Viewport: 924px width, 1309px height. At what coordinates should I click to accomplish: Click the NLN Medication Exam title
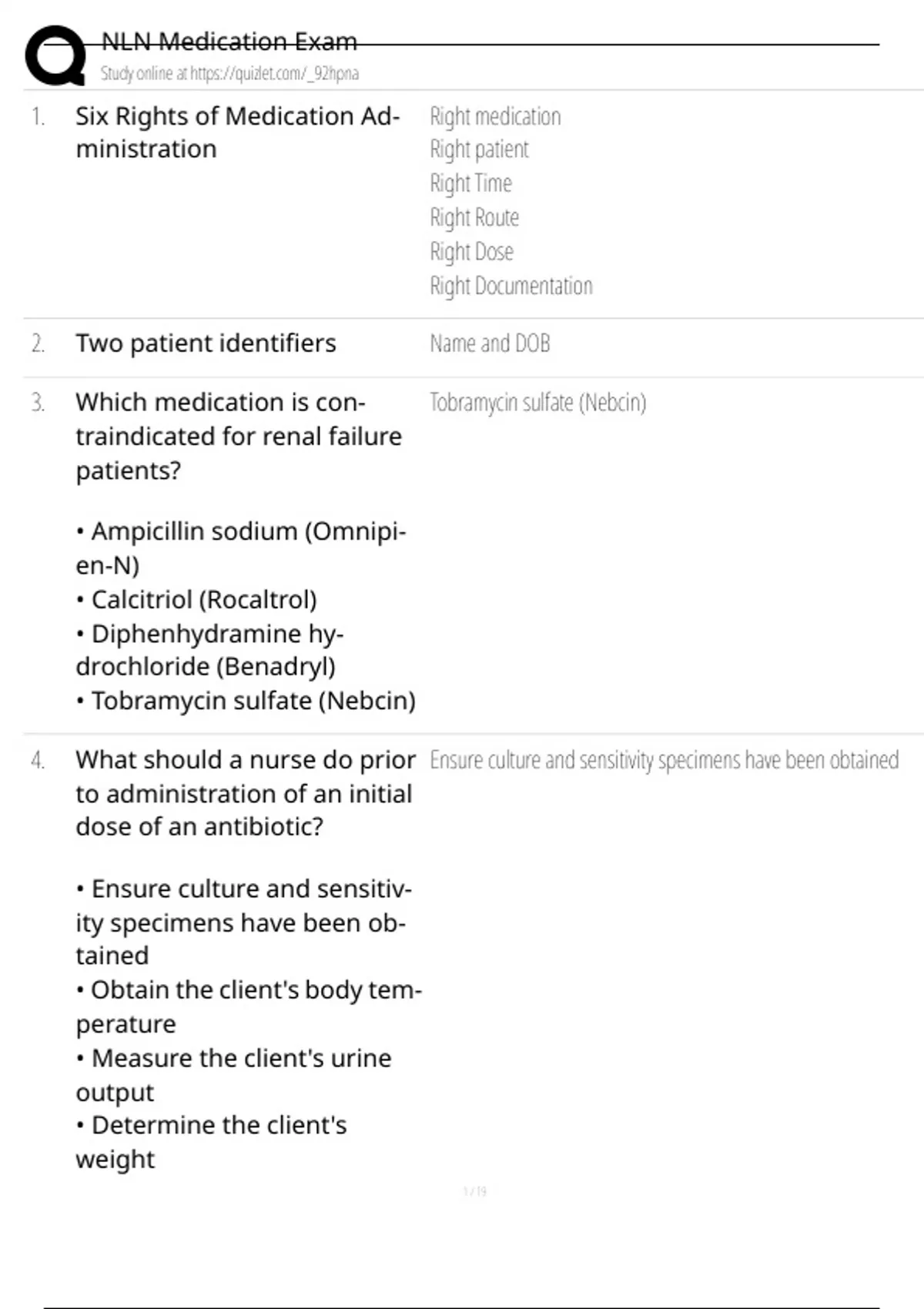click(229, 41)
